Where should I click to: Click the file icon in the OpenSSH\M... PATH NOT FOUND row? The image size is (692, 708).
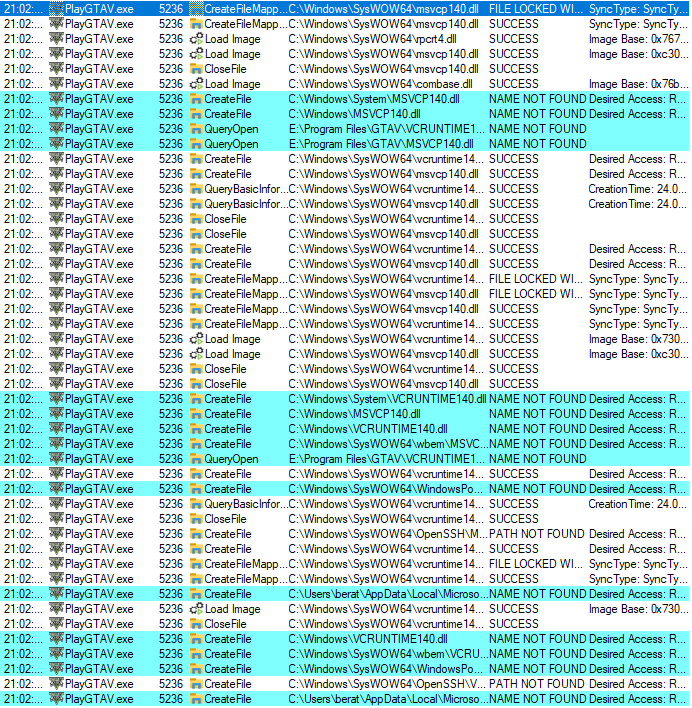(x=196, y=534)
